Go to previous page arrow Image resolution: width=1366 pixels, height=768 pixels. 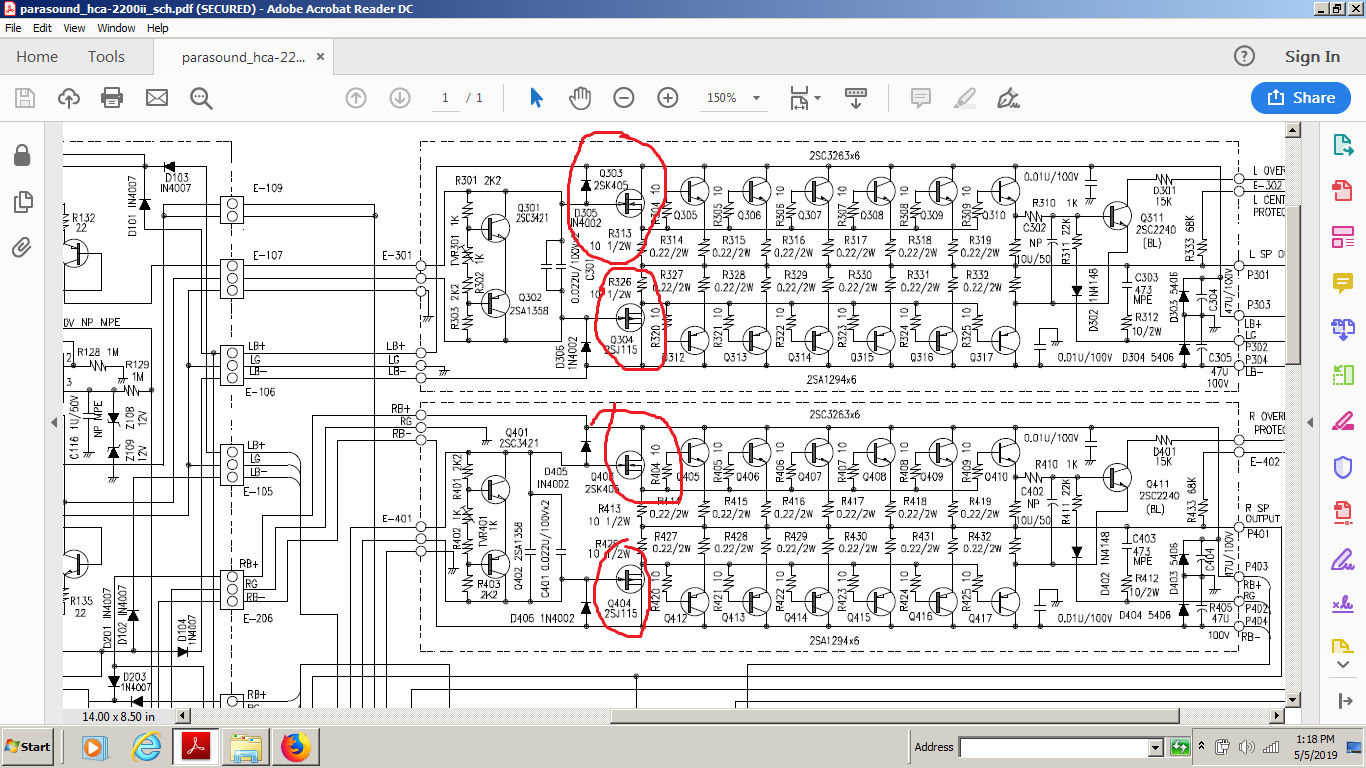click(356, 98)
